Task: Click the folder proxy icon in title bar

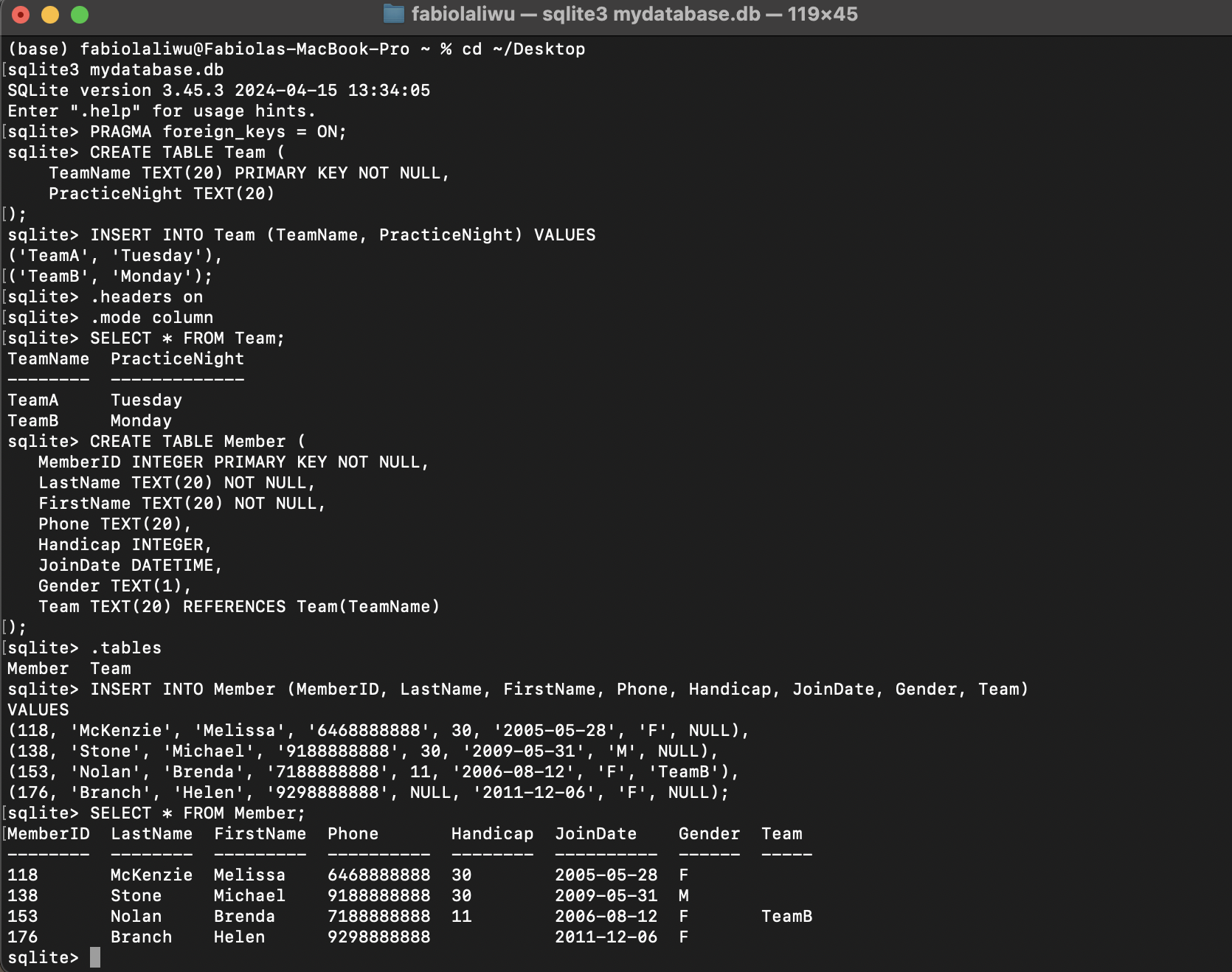Action: tap(394, 14)
